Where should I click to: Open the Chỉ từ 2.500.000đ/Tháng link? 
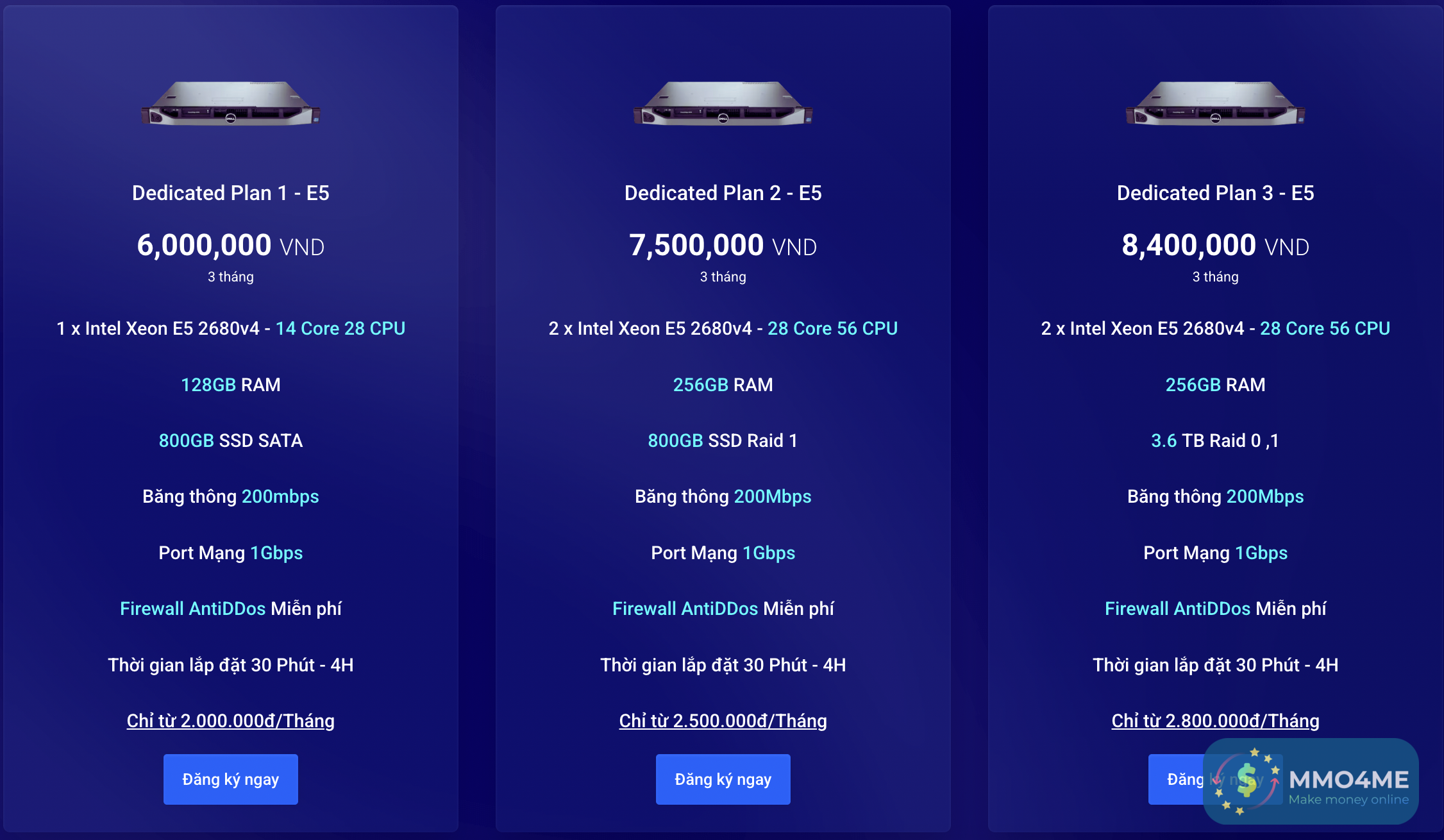click(723, 721)
